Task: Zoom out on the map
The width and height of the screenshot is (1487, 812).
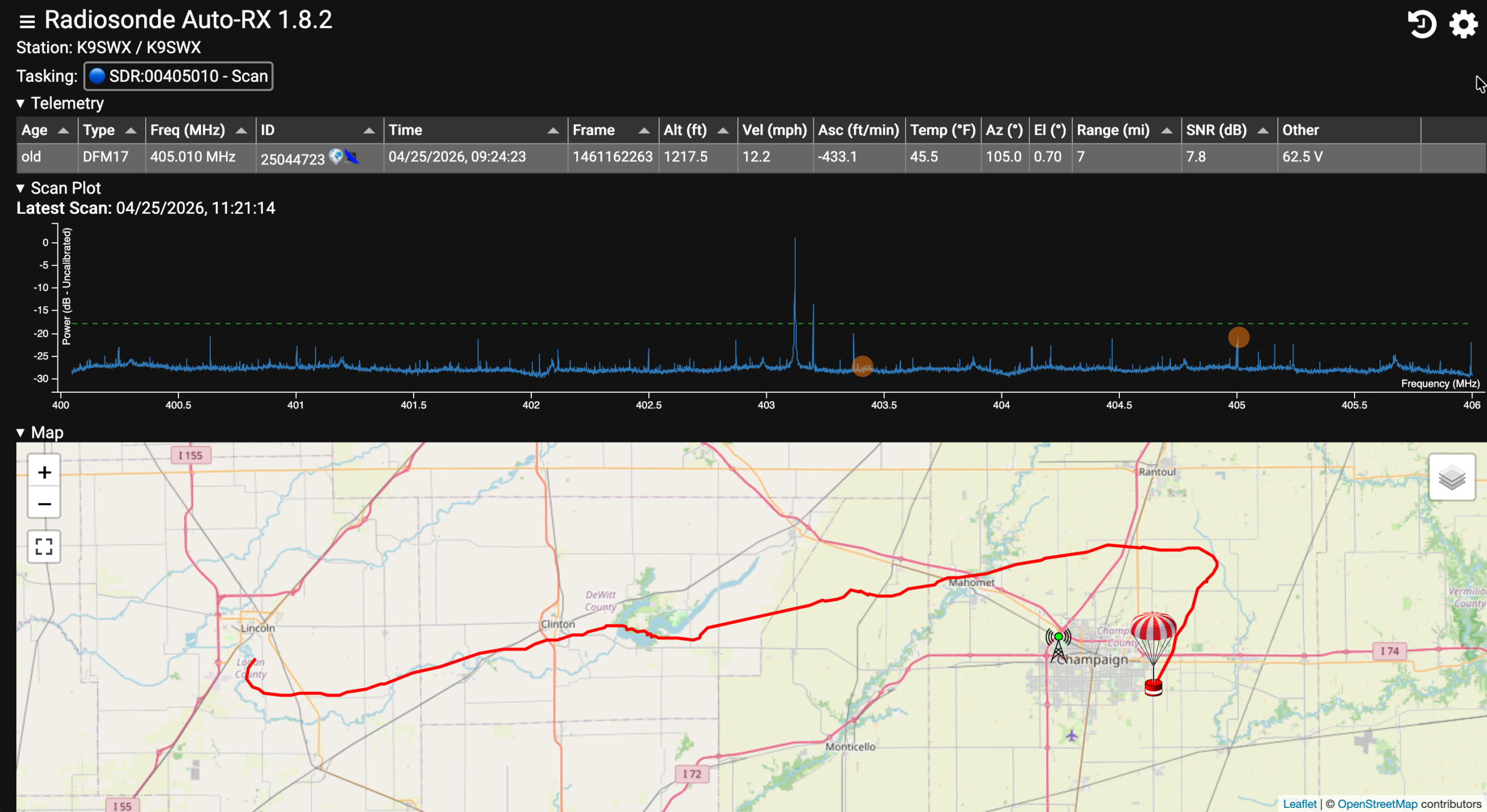Action: click(44, 504)
